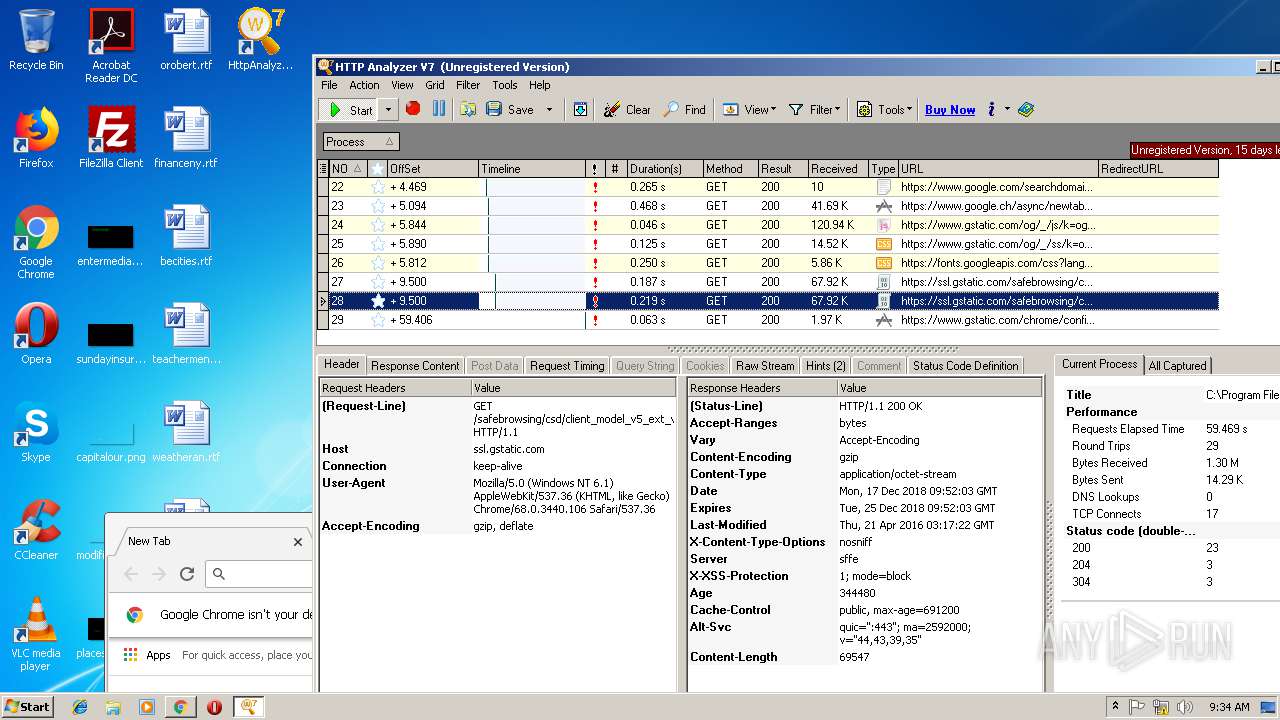Toggle the star for request 22

click(x=378, y=187)
